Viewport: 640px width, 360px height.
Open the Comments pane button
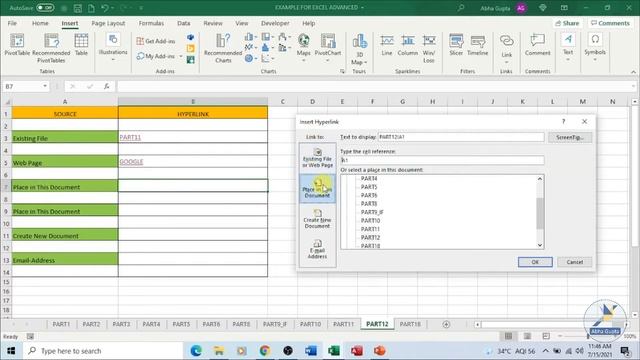pos(610,23)
